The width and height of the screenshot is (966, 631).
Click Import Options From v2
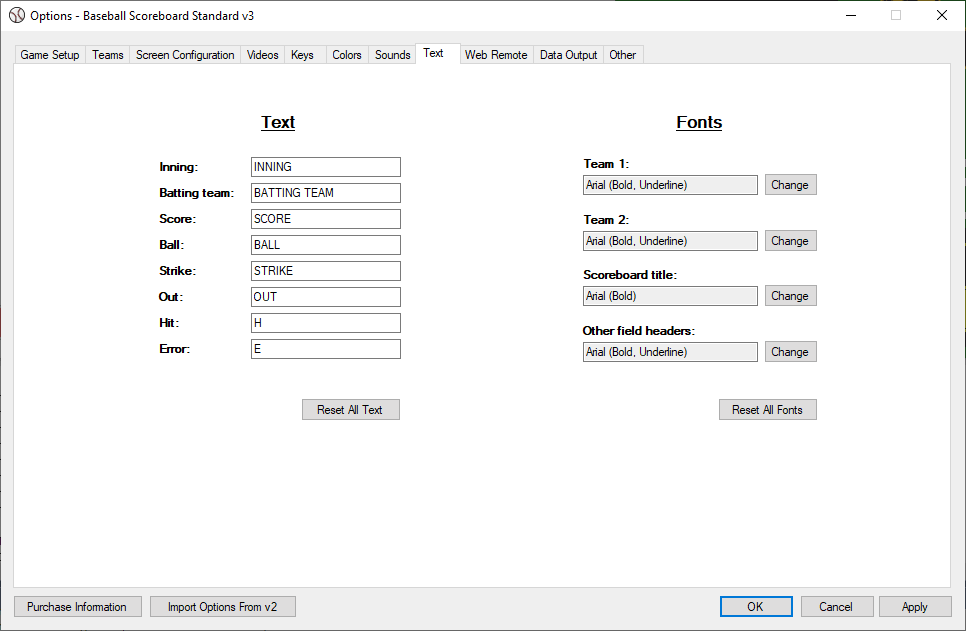[x=222, y=607]
